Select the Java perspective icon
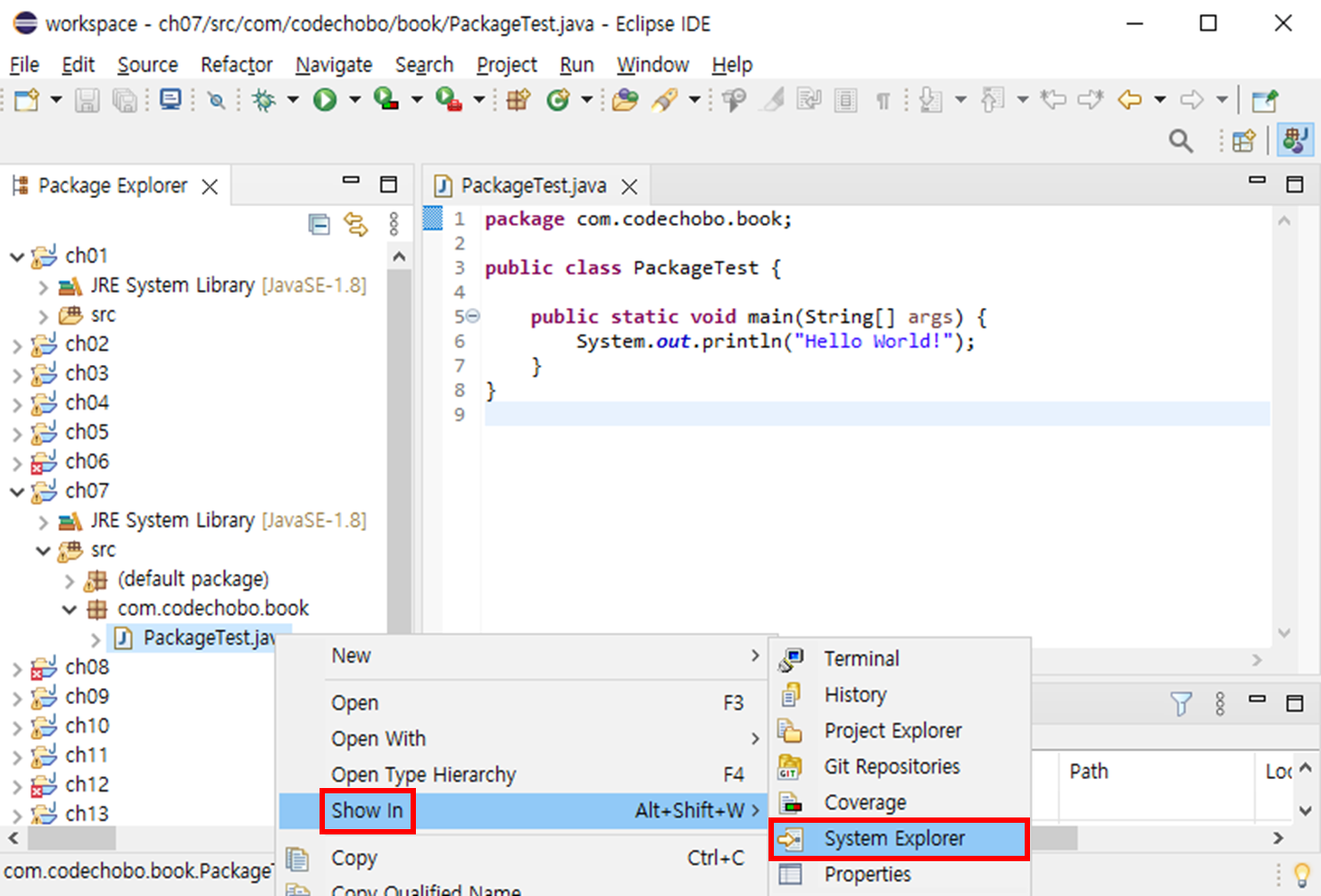 pyautogui.click(x=1295, y=140)
